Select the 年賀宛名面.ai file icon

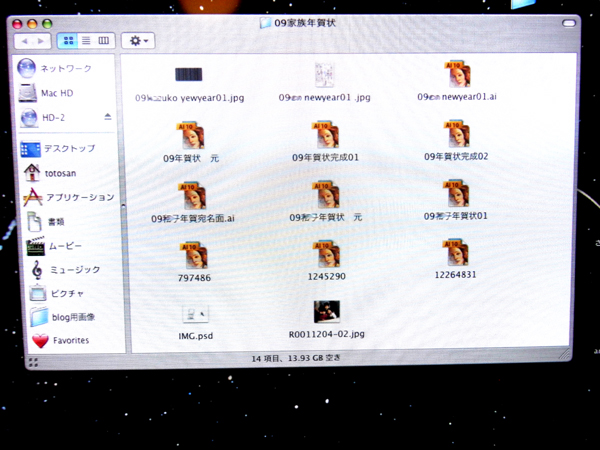click(x=192, y=196)
